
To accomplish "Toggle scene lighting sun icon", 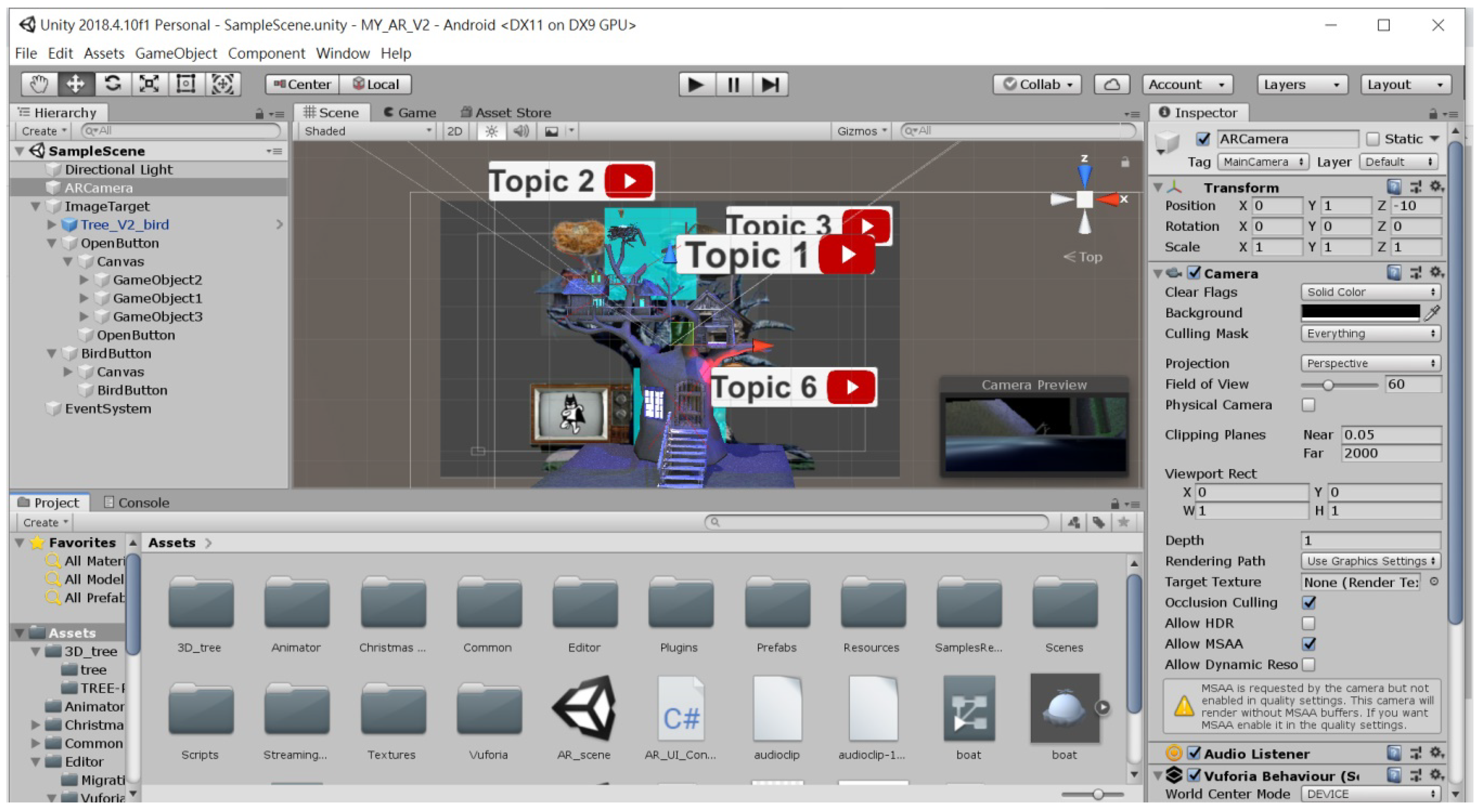I will tap(491, 132).
